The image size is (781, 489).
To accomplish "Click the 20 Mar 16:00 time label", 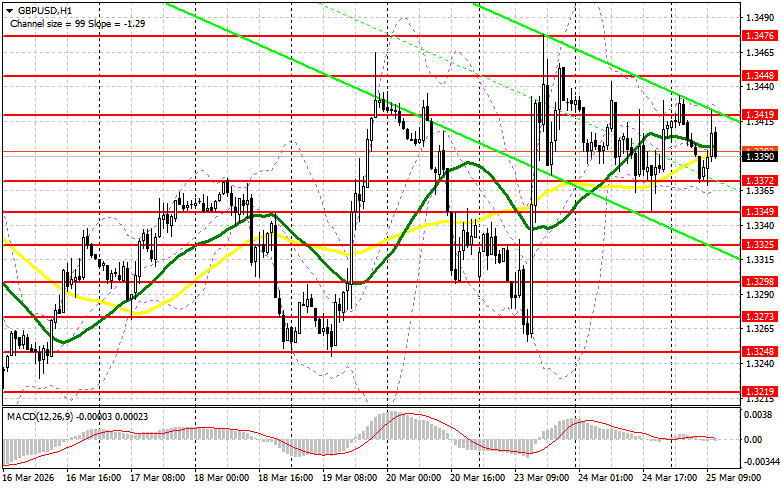I will pos(477,478).
